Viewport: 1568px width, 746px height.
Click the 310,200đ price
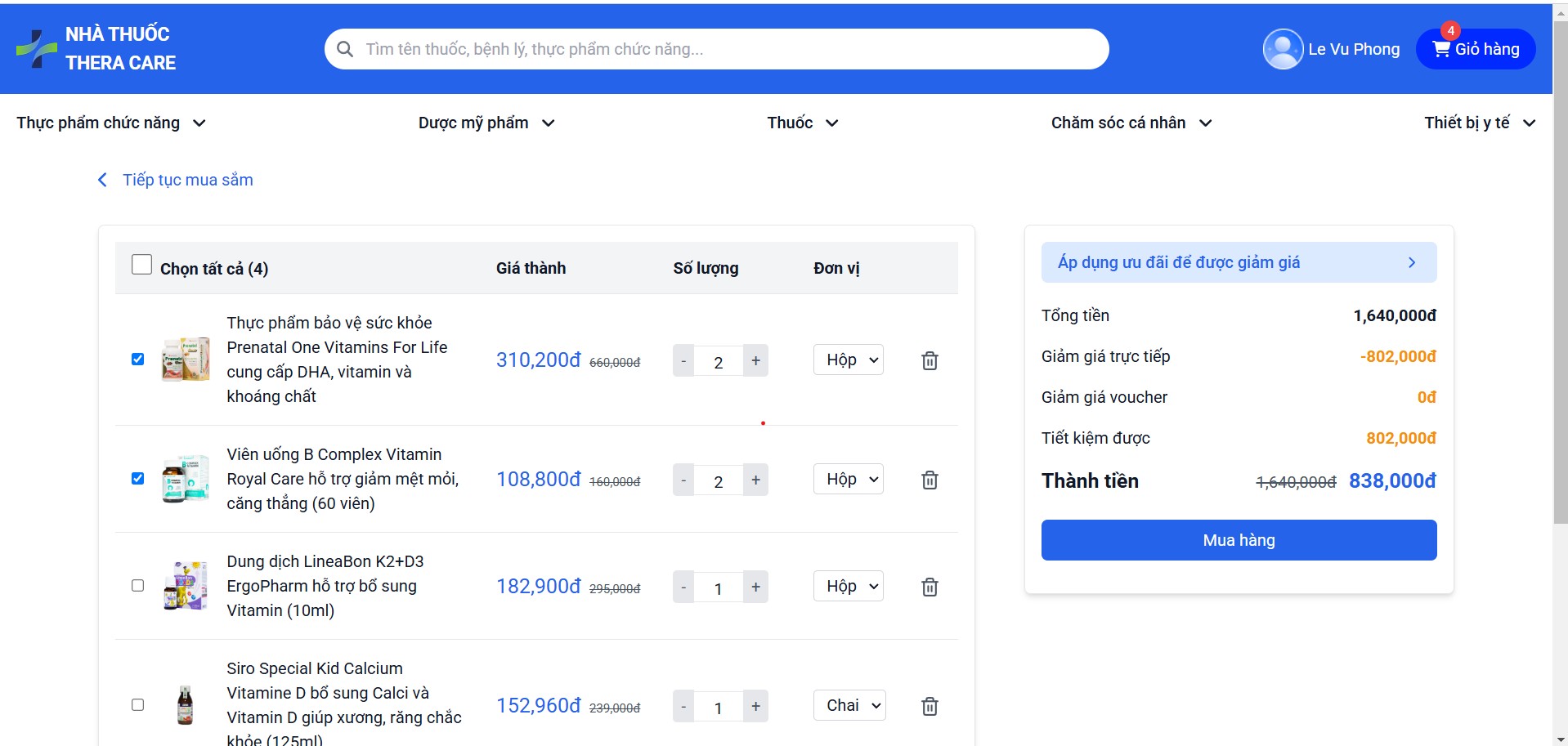pyautogui.click(x=539, y=360)
